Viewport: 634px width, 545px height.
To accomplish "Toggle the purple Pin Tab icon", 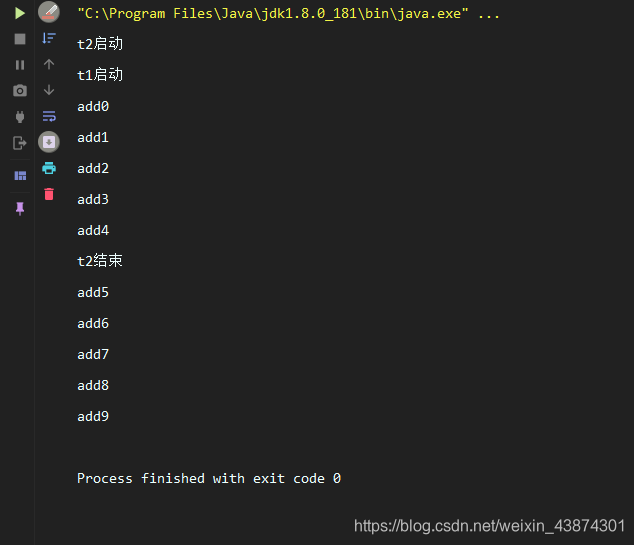I will click(20, 209).
